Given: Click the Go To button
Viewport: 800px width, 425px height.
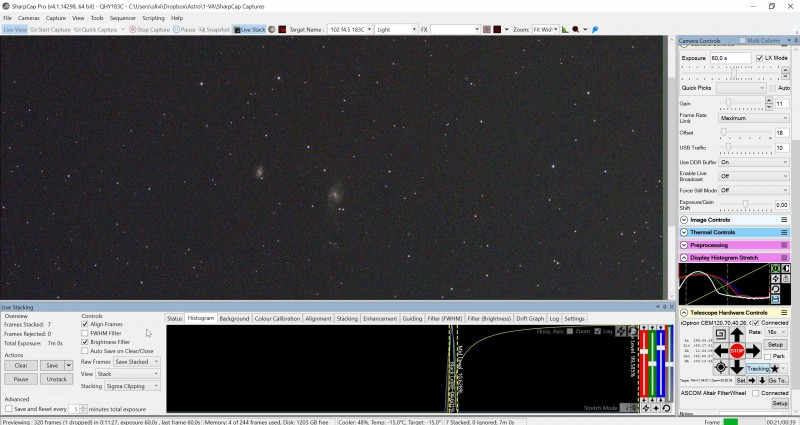Looking at the screenshot, I should coord(777,381).
